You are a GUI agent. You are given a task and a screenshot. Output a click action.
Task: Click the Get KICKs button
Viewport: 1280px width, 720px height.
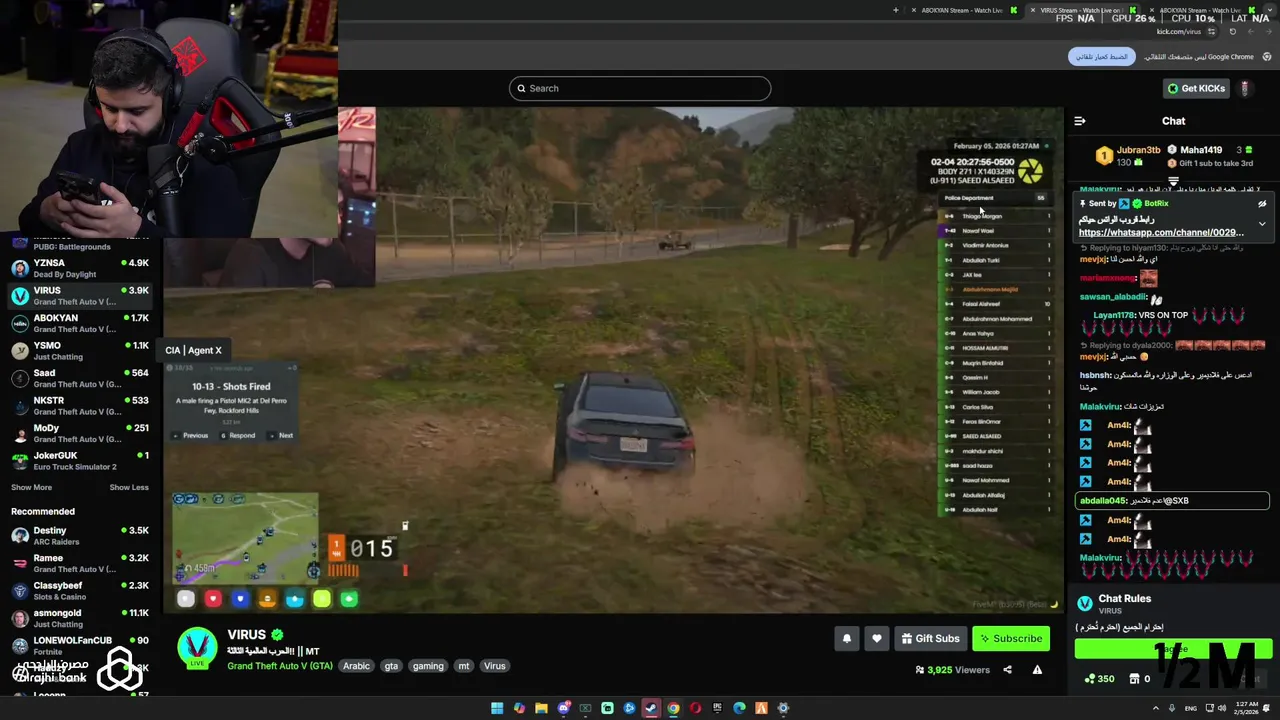click(1196, 88)
